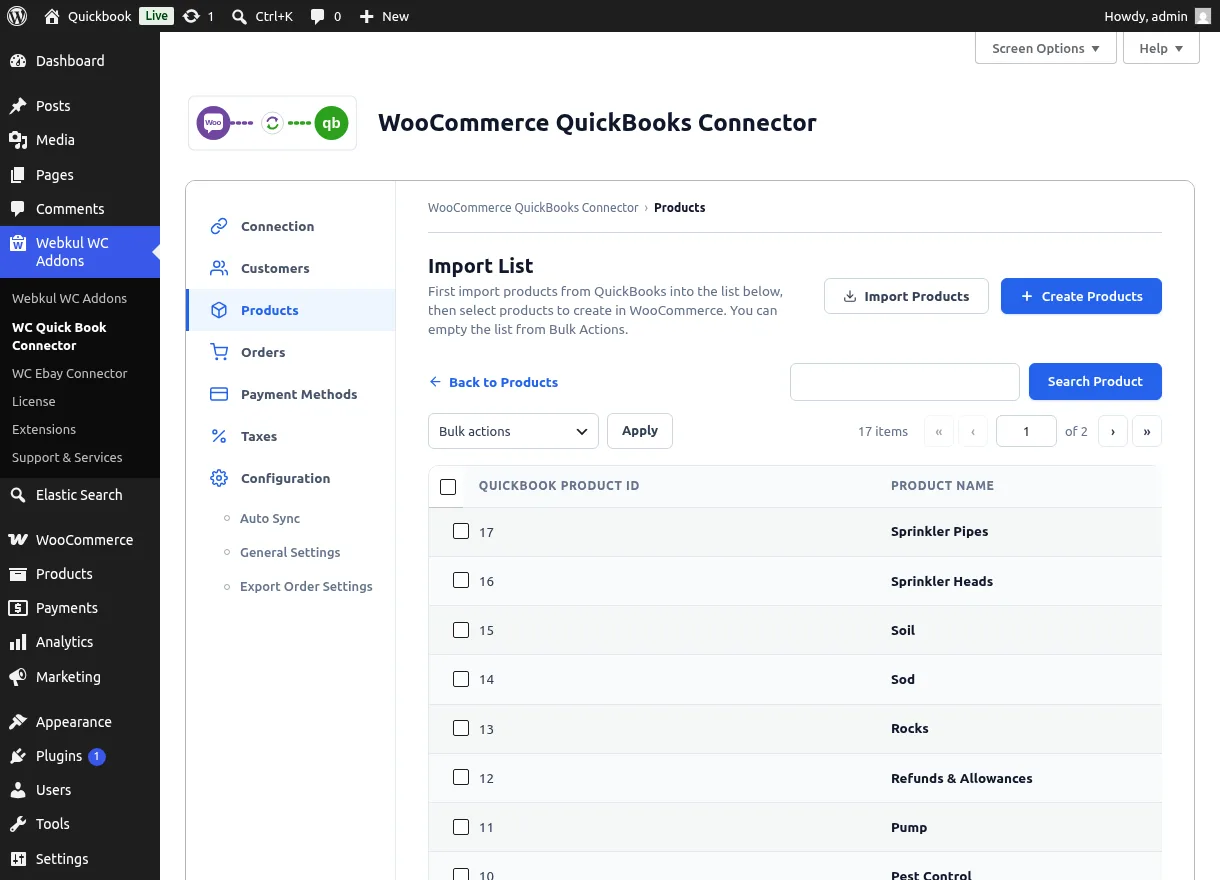Click the Tools wrench icon

coord(18,824)
